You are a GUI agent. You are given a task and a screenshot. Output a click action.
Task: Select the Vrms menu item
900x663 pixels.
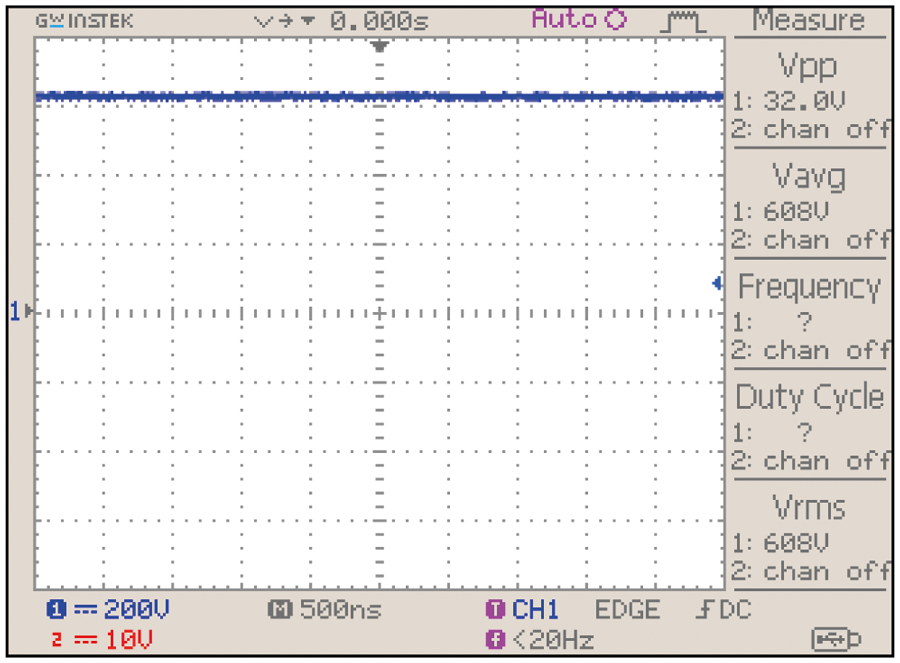pos(809,508)
